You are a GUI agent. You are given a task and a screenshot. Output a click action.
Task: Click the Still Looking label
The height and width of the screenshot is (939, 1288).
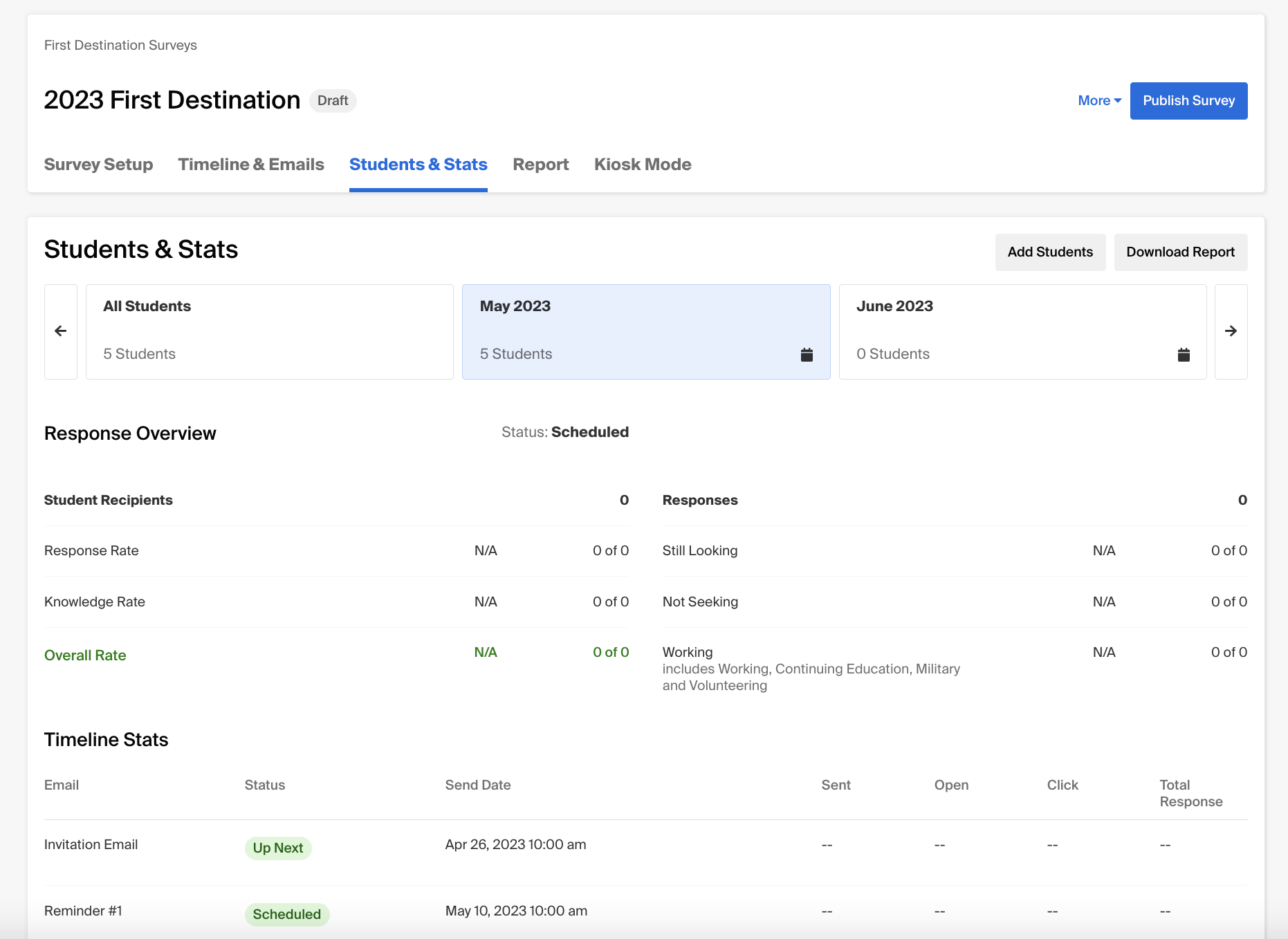(700, 551)
